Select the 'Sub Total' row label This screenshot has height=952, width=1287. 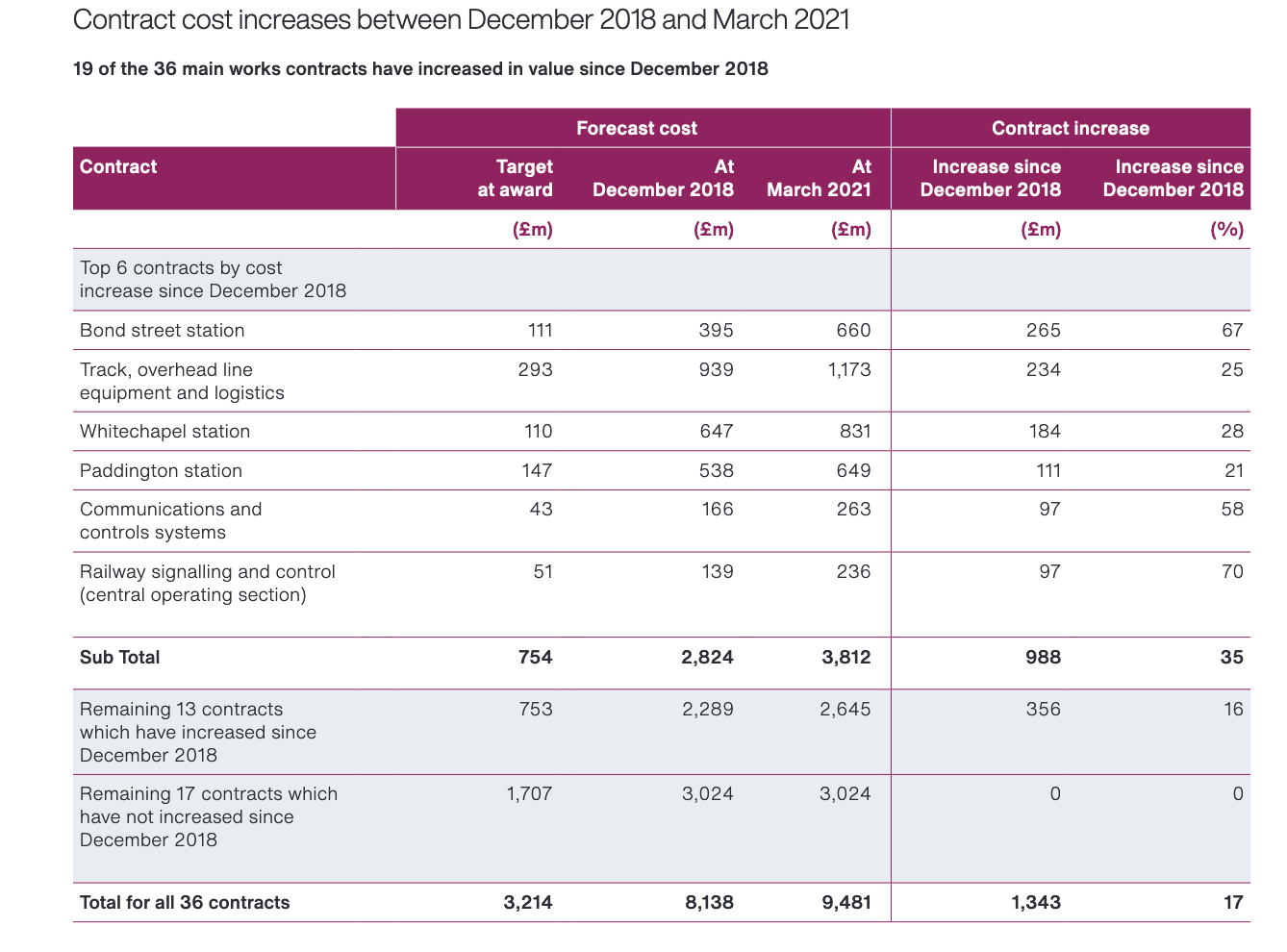pos(120,657)
